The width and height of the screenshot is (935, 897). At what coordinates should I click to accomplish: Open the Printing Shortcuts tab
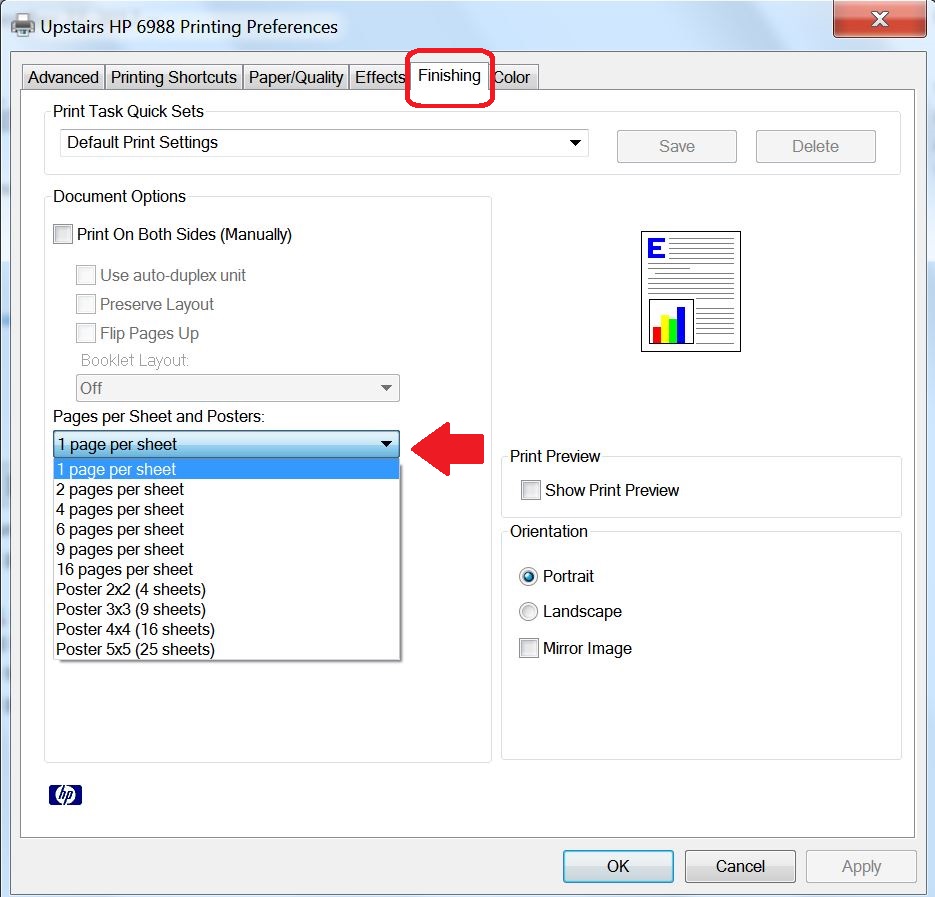click(x=174, y=78)
